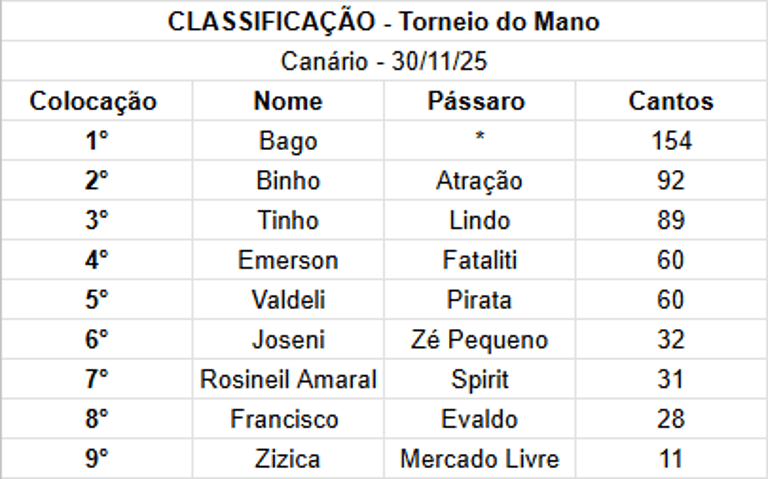Image resolution: width=768 pixels, height=479 pixels.
Task: Click the Pássaro header cell
Action: 480,101
